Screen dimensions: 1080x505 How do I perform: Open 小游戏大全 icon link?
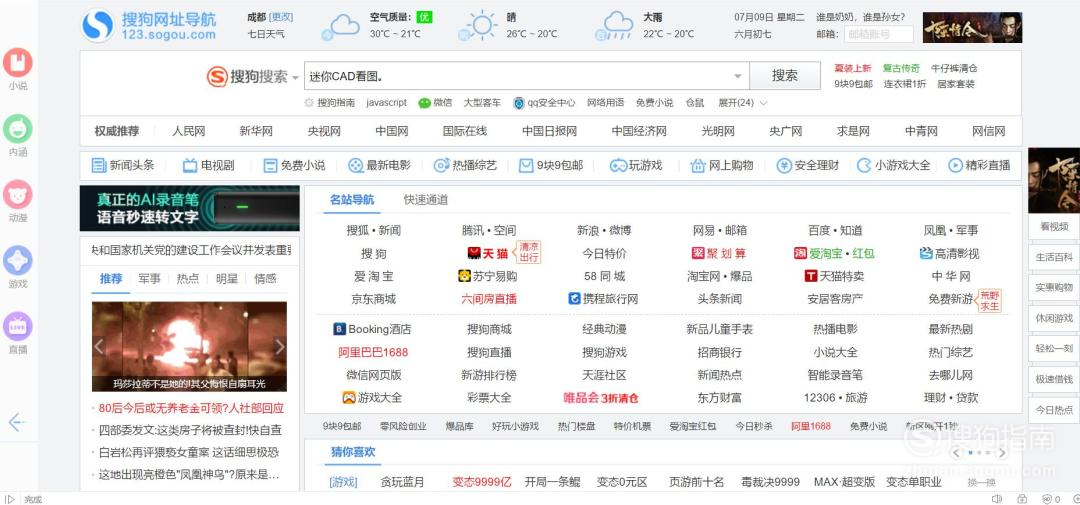(894, 165)
